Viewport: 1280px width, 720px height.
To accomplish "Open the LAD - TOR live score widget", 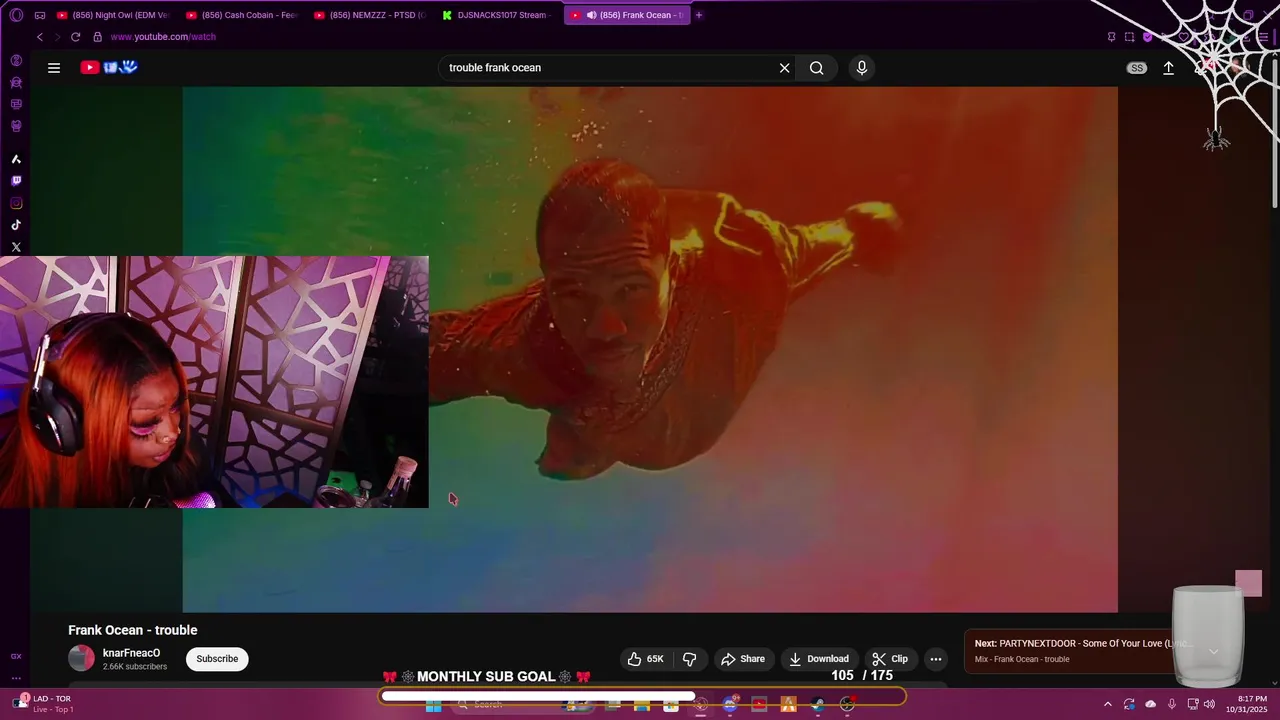I will coord(43,704).
